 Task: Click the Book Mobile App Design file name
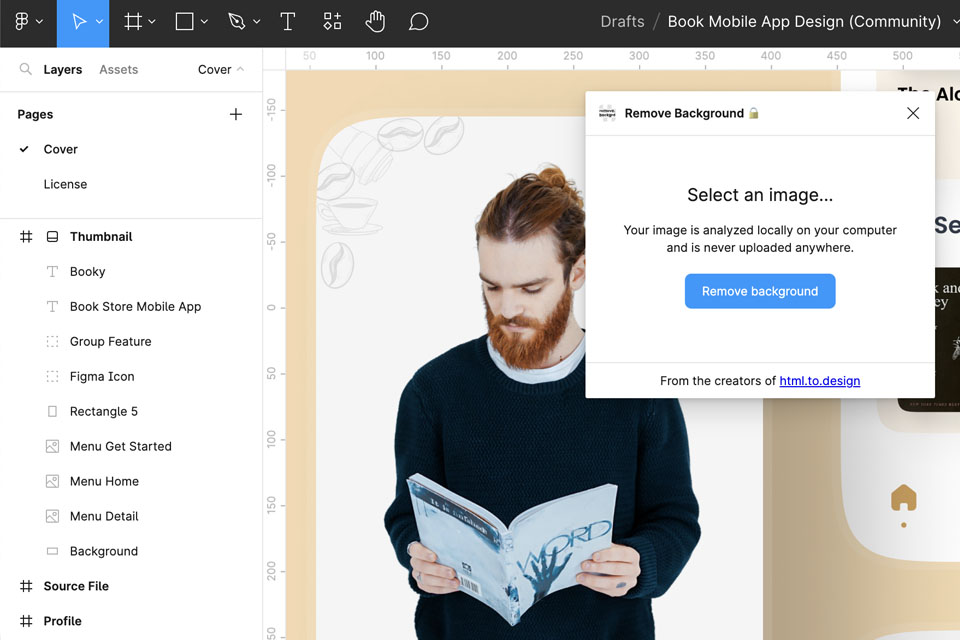pyautogui.click(x=804, y=21)
